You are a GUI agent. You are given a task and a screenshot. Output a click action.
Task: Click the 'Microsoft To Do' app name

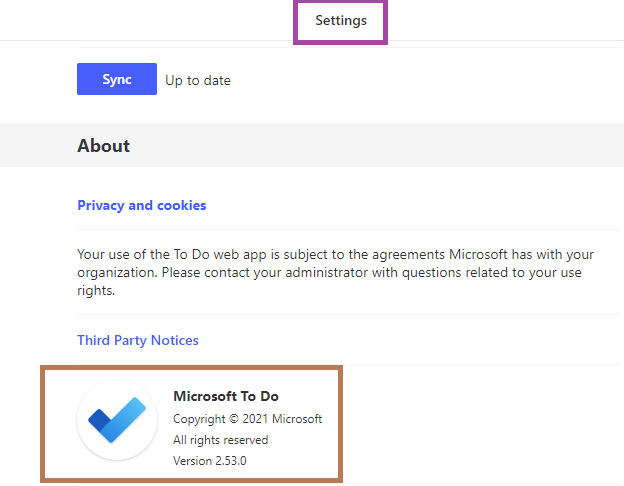point(226,396)
